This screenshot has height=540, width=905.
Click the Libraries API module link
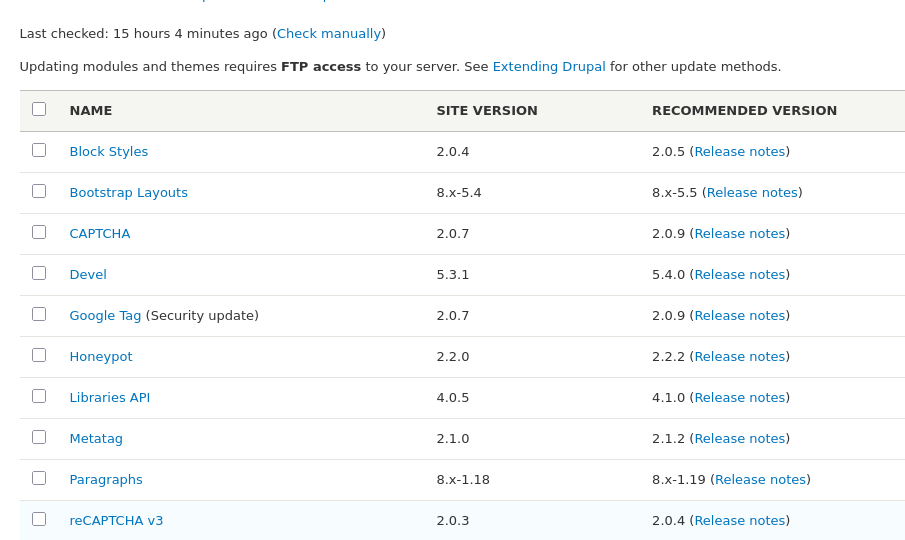coord(109,397)
